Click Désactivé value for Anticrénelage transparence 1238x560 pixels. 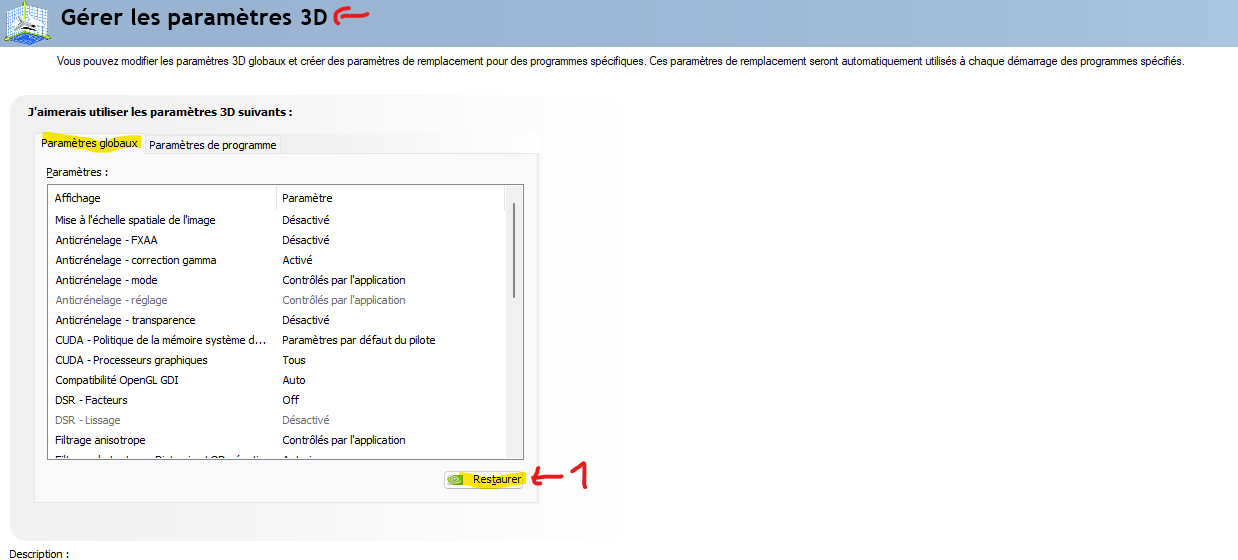(x=306, y=320)
